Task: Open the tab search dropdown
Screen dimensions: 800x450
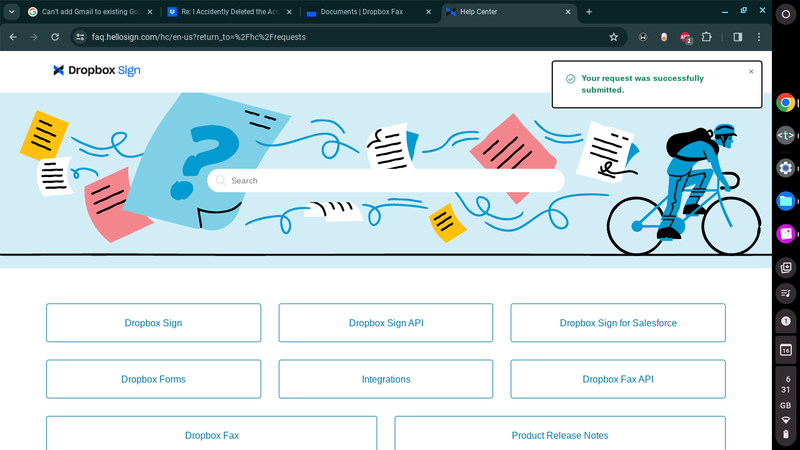Action: tap(11, 12)
